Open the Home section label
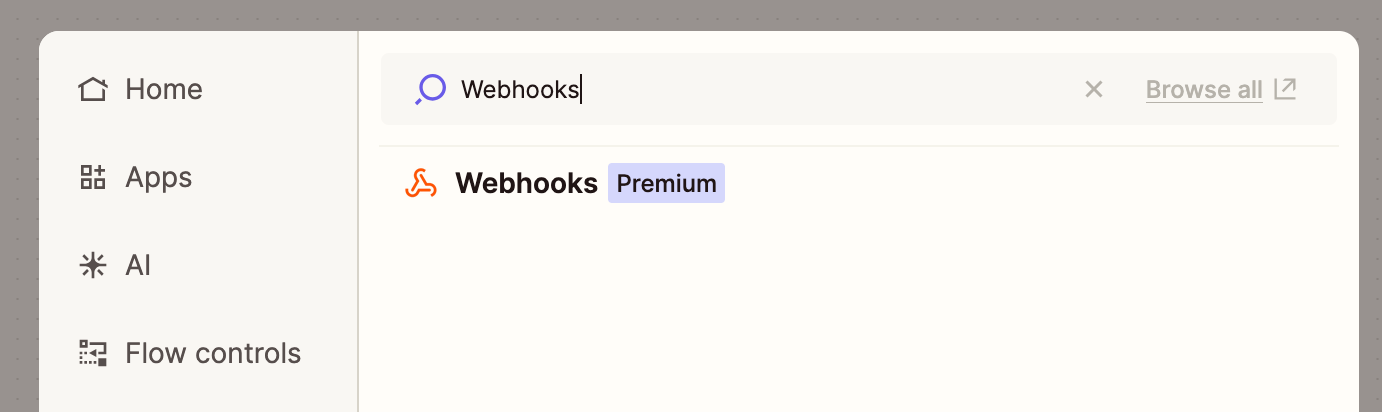The width and height of the screenshot is (1382, 412). 164,90
